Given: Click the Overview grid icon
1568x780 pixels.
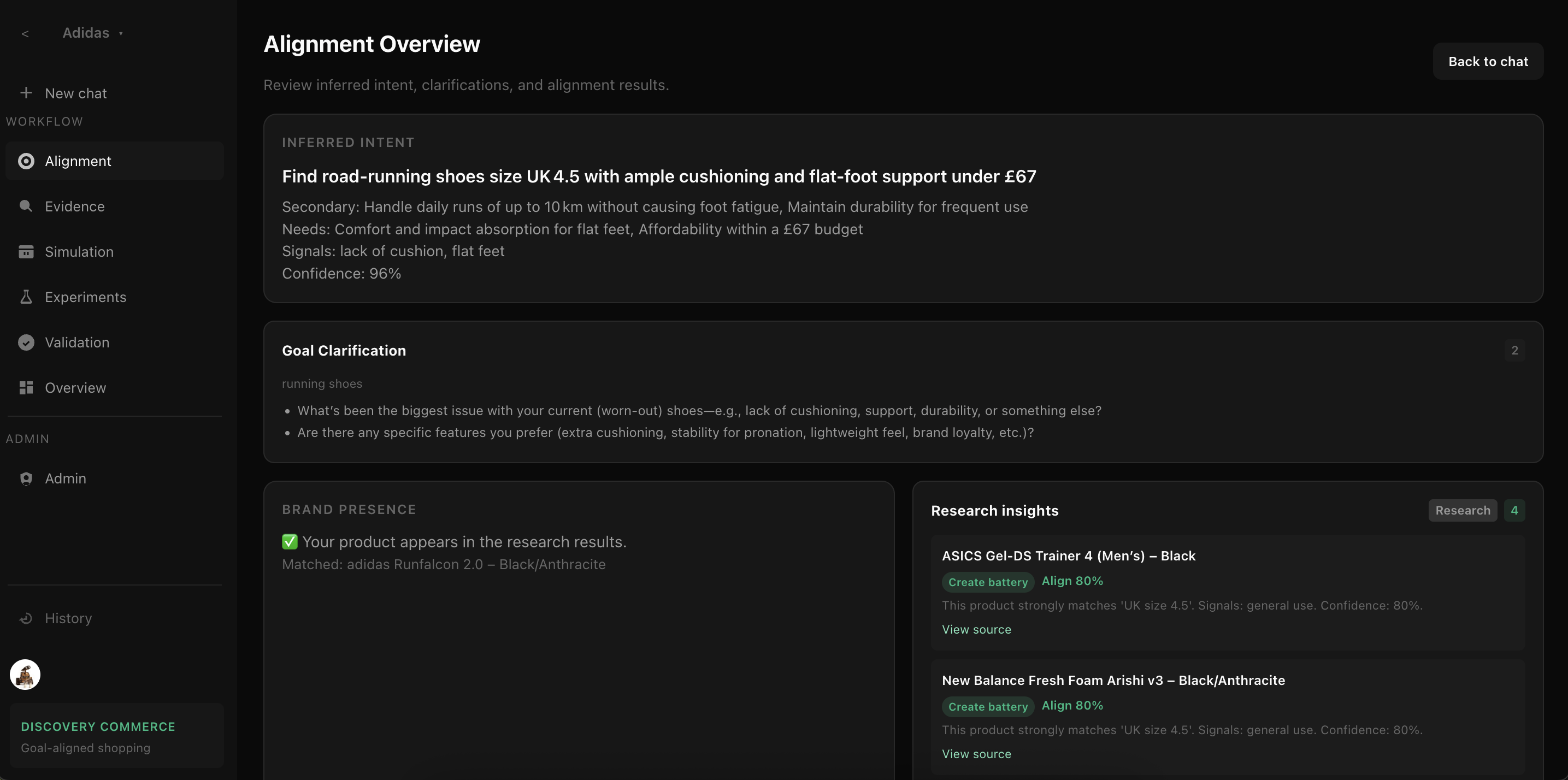Looking at the screenshot, I should coord(26,388).
